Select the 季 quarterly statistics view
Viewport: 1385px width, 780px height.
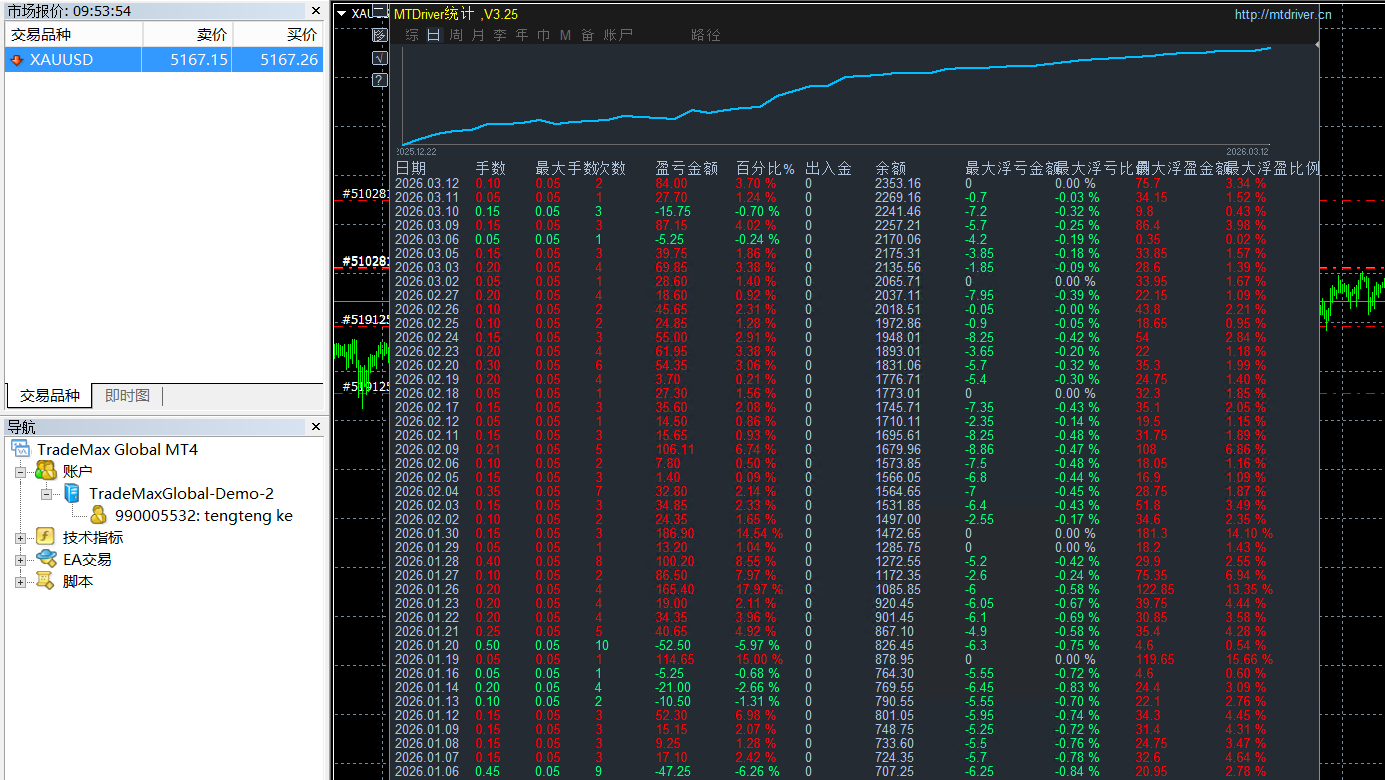[499, 34]
